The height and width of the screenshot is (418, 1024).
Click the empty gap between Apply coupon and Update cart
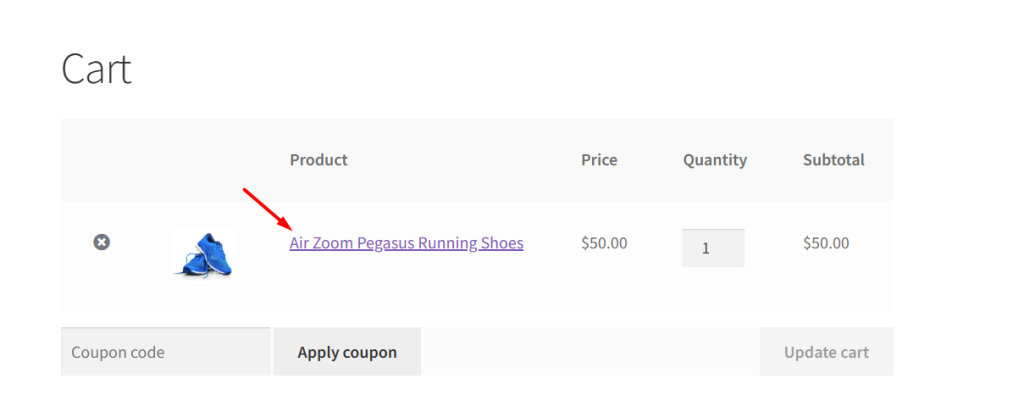pyautogui.click(x=590, y=352)
